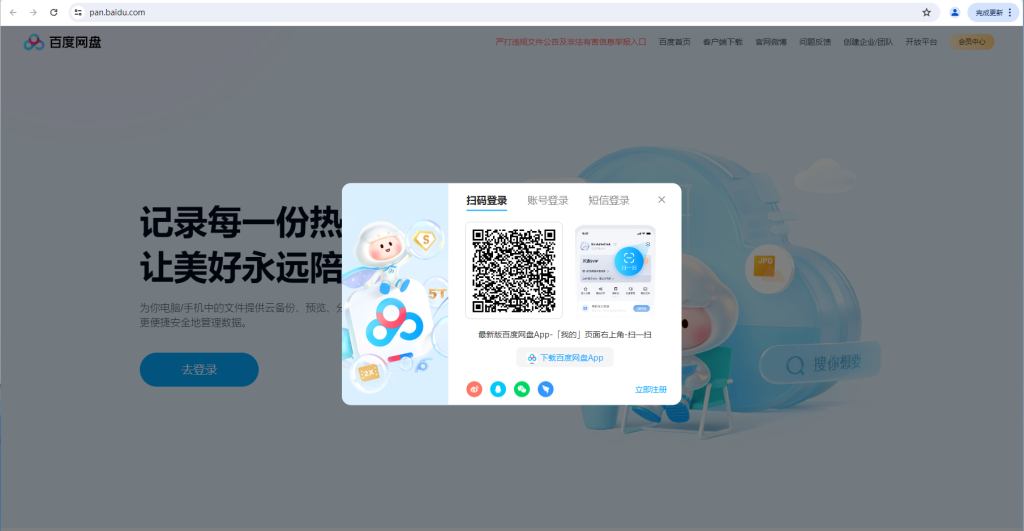Open 官网微博 link

771,42
